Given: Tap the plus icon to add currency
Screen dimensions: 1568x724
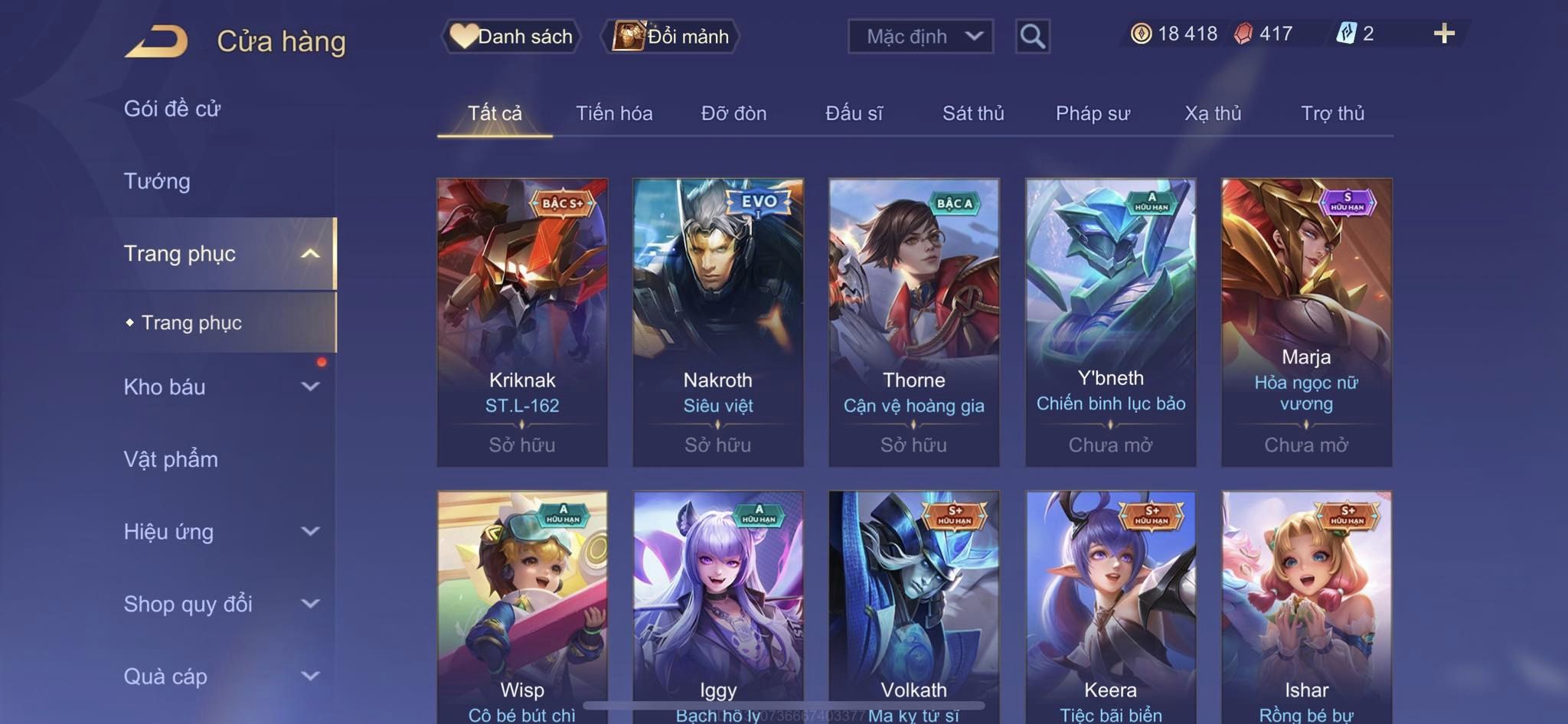Looking at the screenshot, I should (1444, 34).
